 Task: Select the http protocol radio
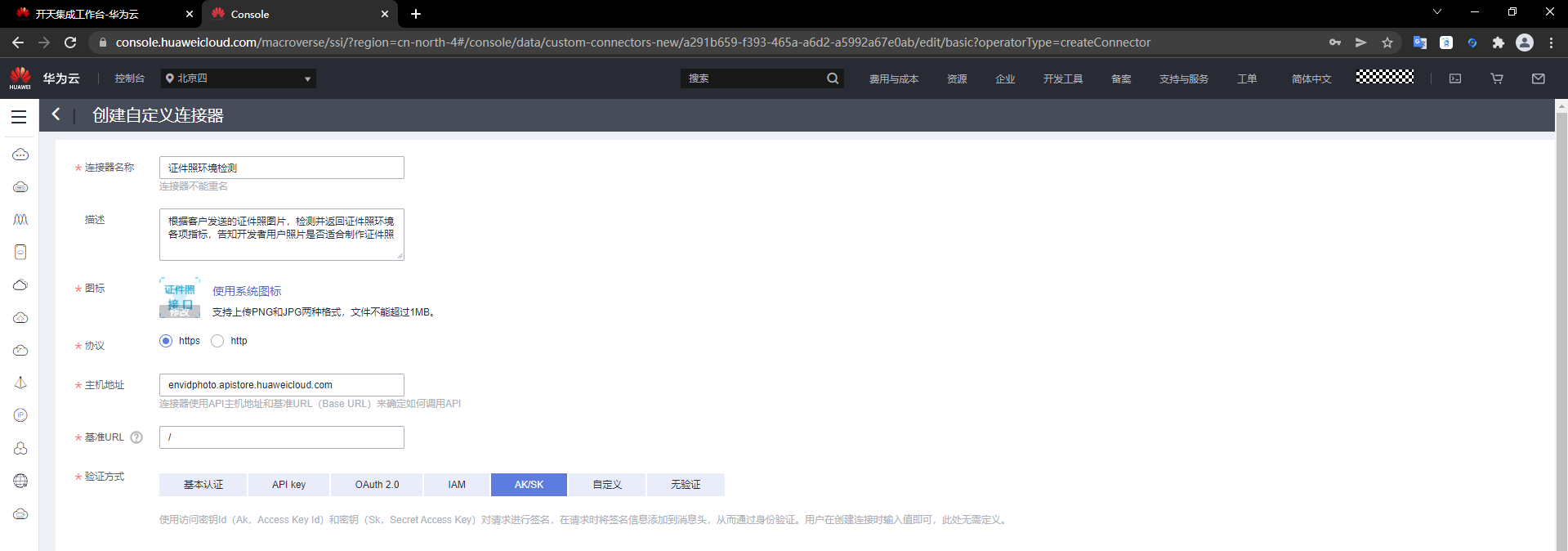[x=217, y=341]
